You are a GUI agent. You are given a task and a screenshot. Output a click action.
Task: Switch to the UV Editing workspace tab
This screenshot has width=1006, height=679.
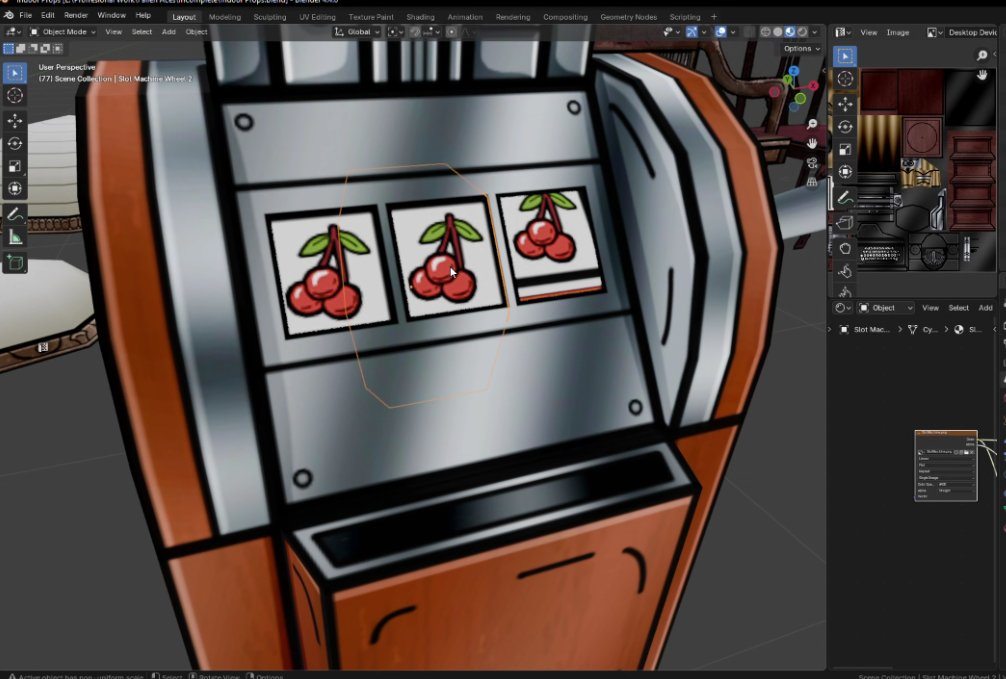coord(317,17)
